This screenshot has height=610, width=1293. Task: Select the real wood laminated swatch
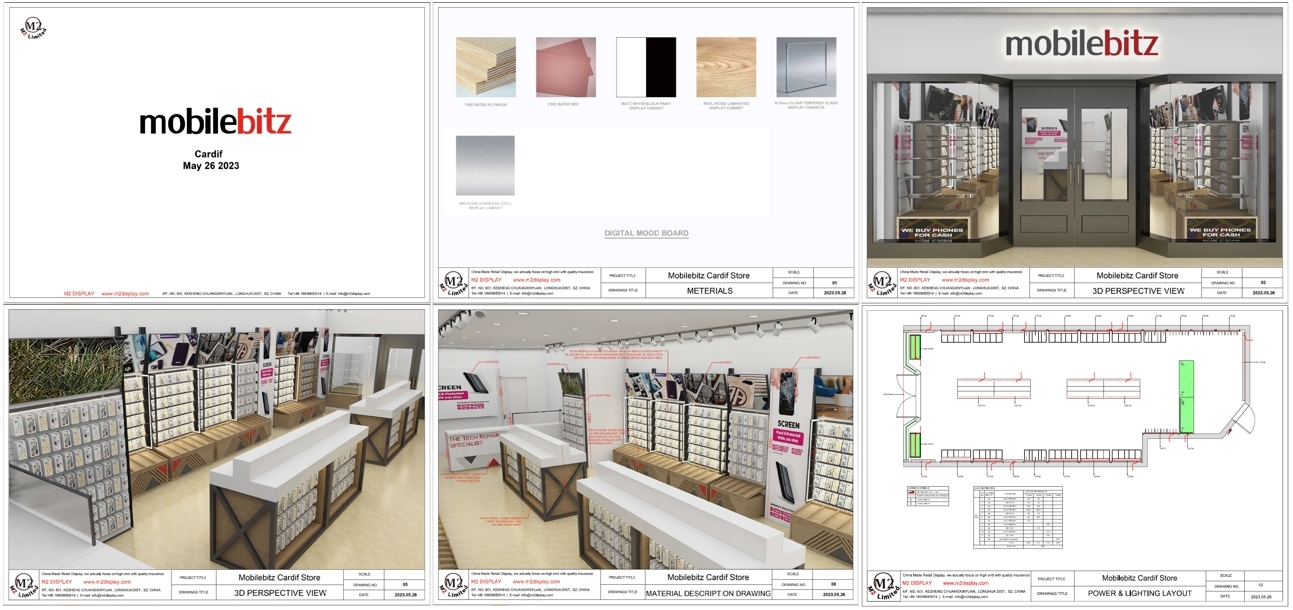(x=726, y=67)
